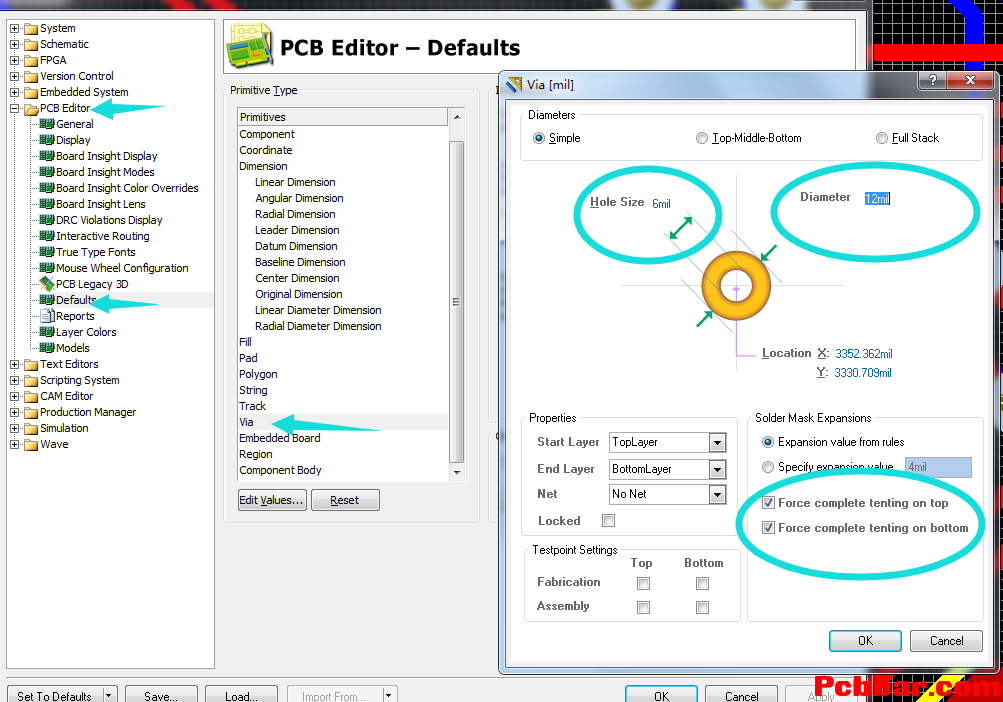Viewport: 1003px width, 702px height.
Task: Toggle Force complete tenting on bottom
Action: pos(768,528)
